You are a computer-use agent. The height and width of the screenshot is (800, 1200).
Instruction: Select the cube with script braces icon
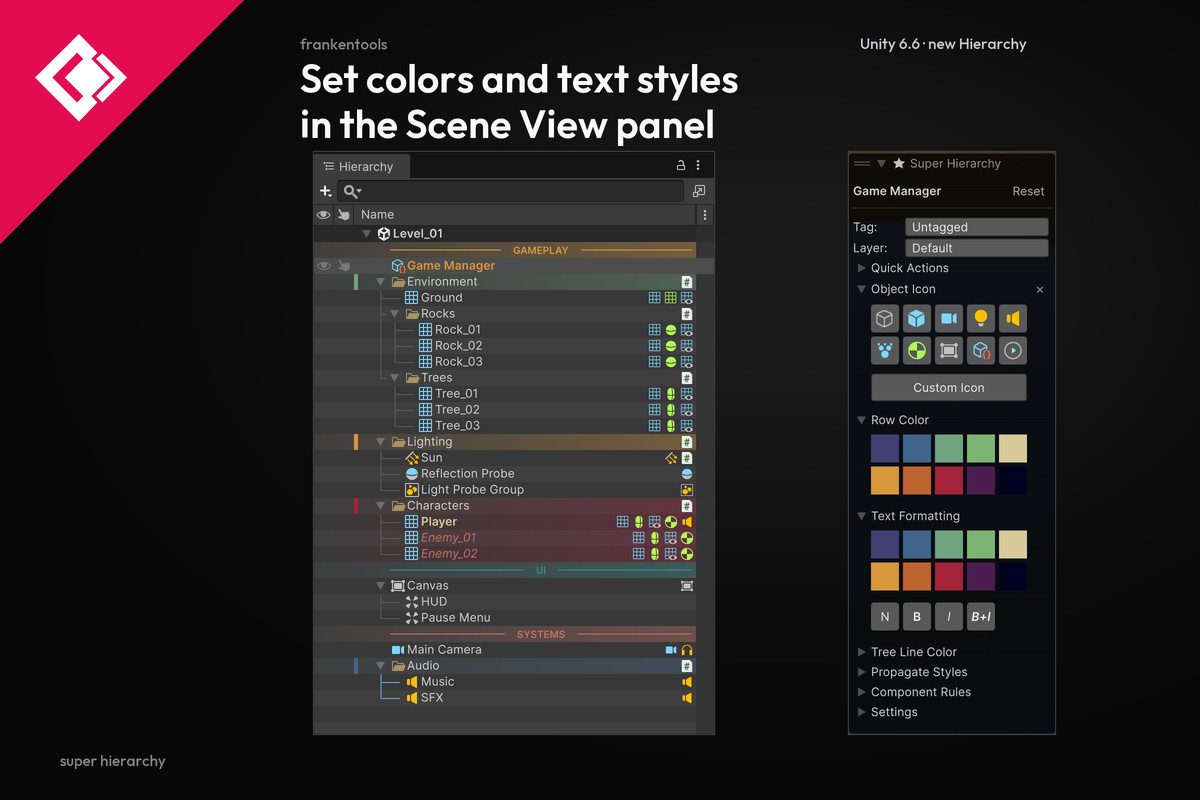pyautogui.click(x=981, y=351)
